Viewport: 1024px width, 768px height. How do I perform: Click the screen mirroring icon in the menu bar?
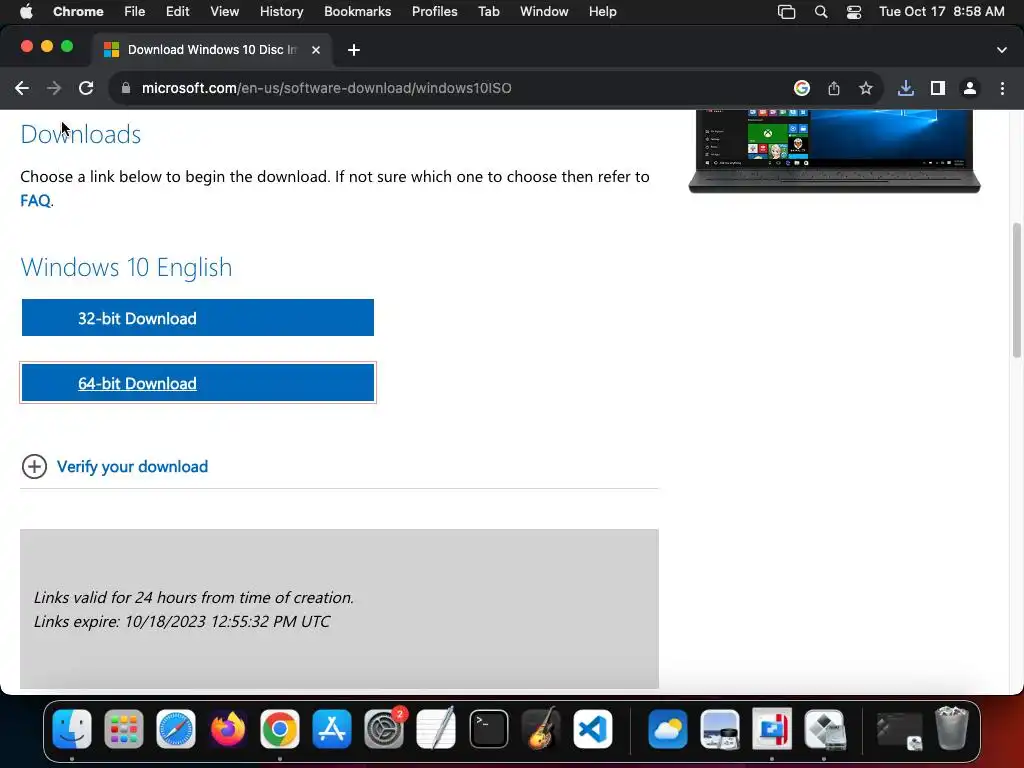coord(786,12)
